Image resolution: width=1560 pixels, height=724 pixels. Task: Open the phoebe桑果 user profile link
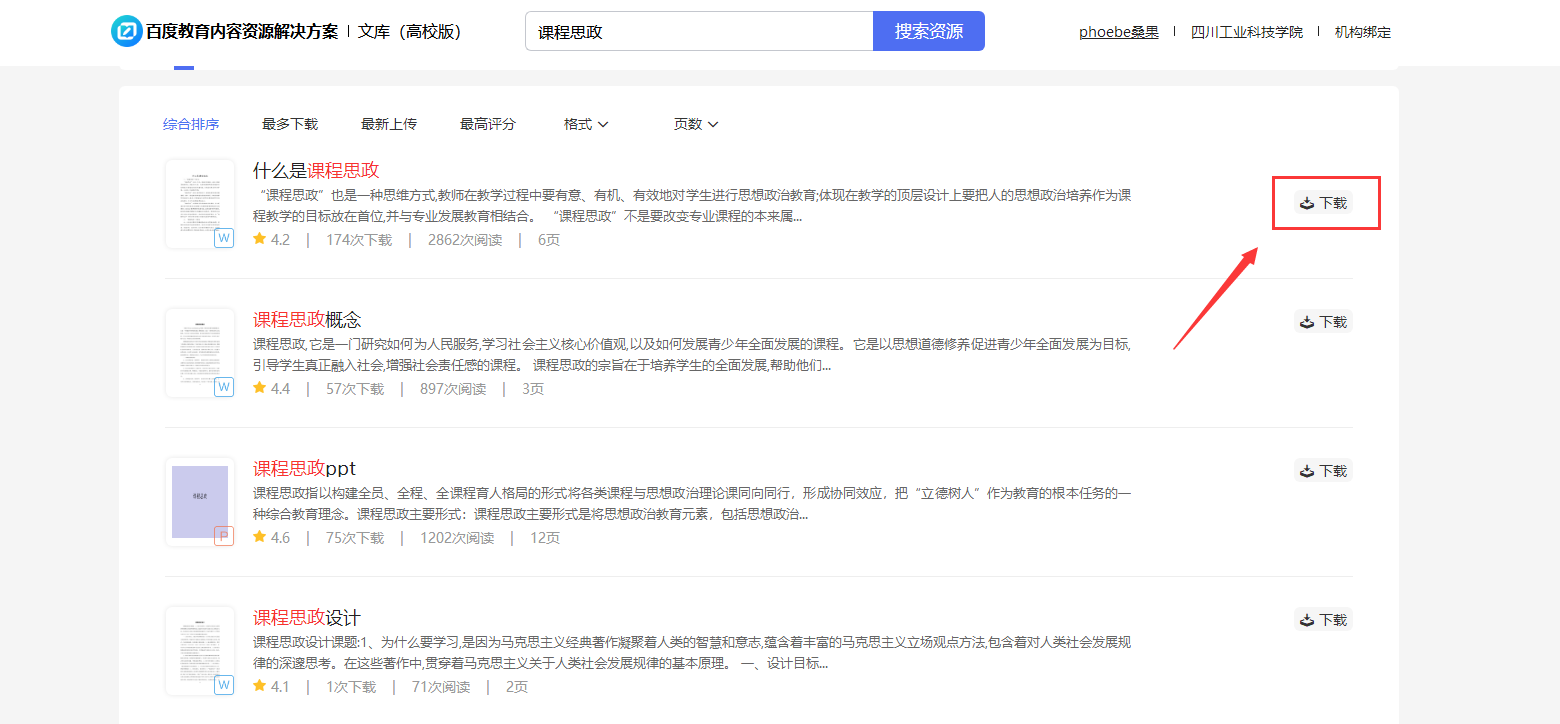pos(1118,32)
